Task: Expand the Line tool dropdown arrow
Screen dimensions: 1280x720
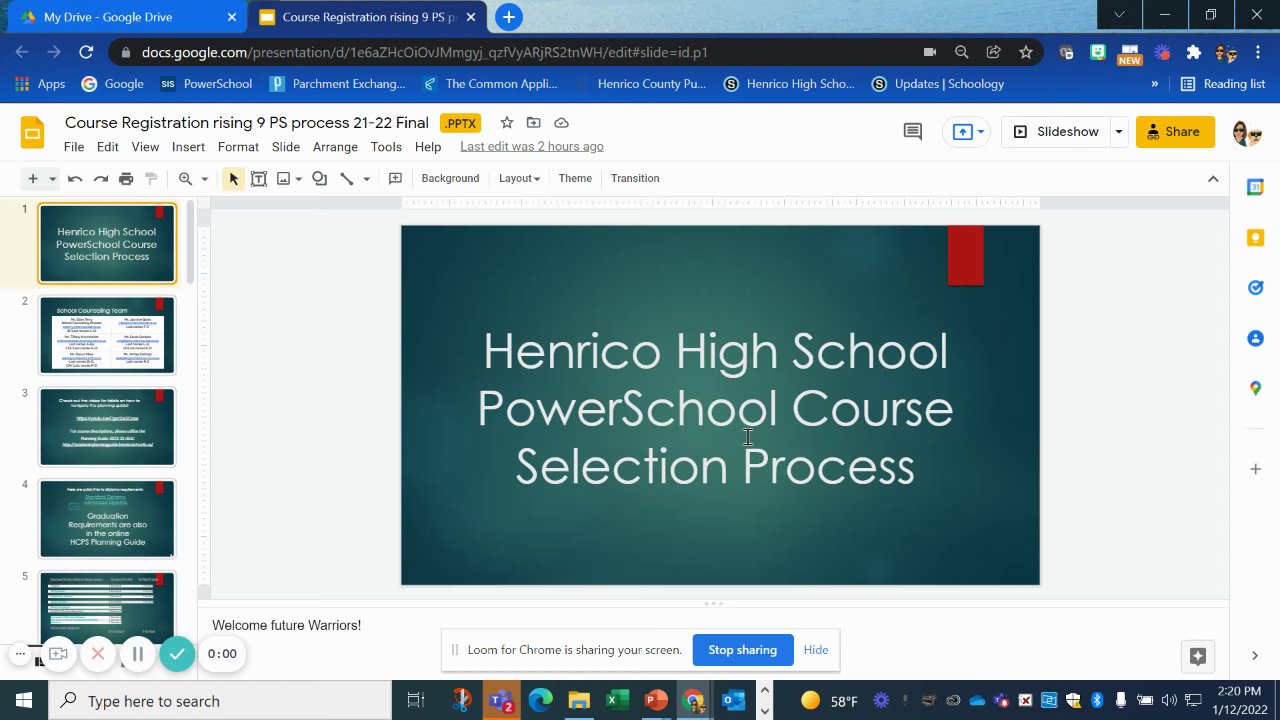Action: tap(366, 179)
